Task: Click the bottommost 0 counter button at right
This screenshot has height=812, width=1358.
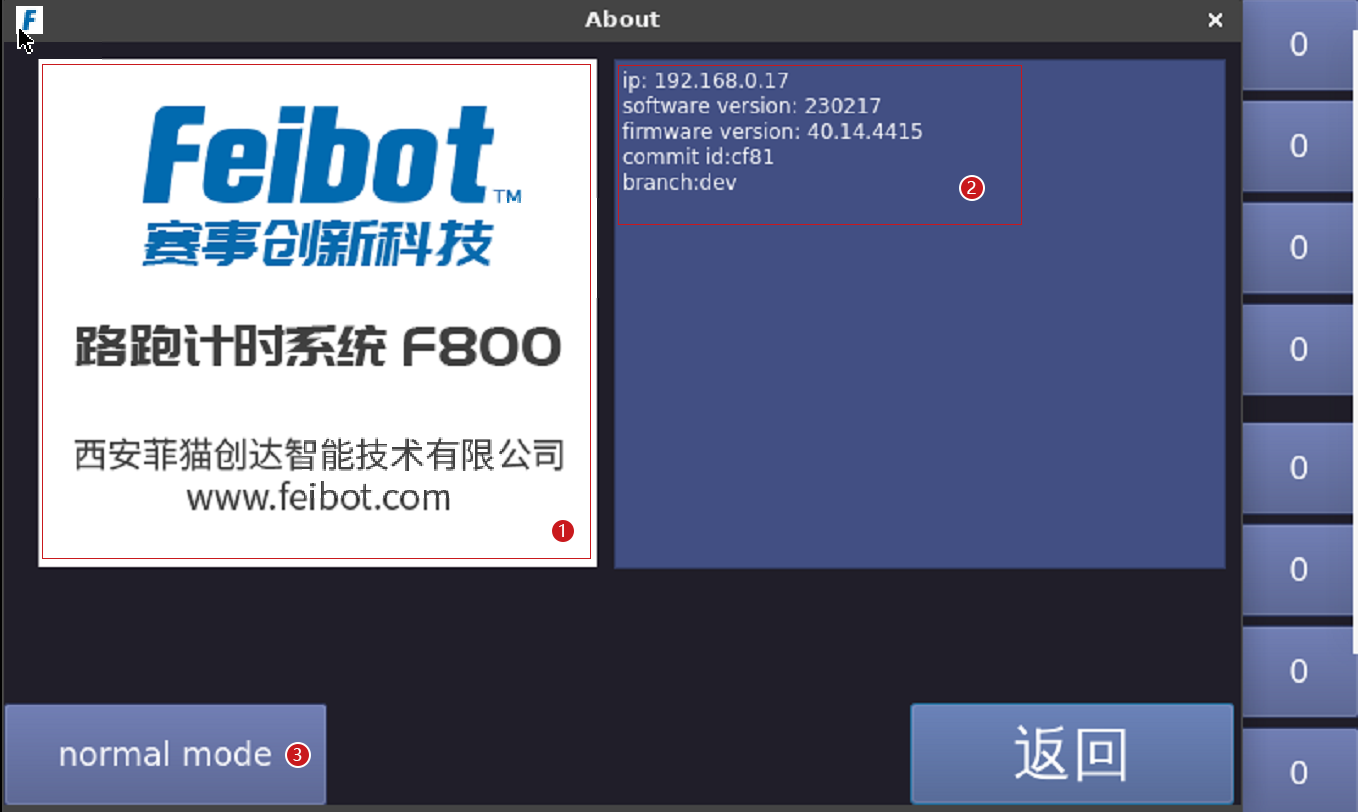Action: point(1299,771)
